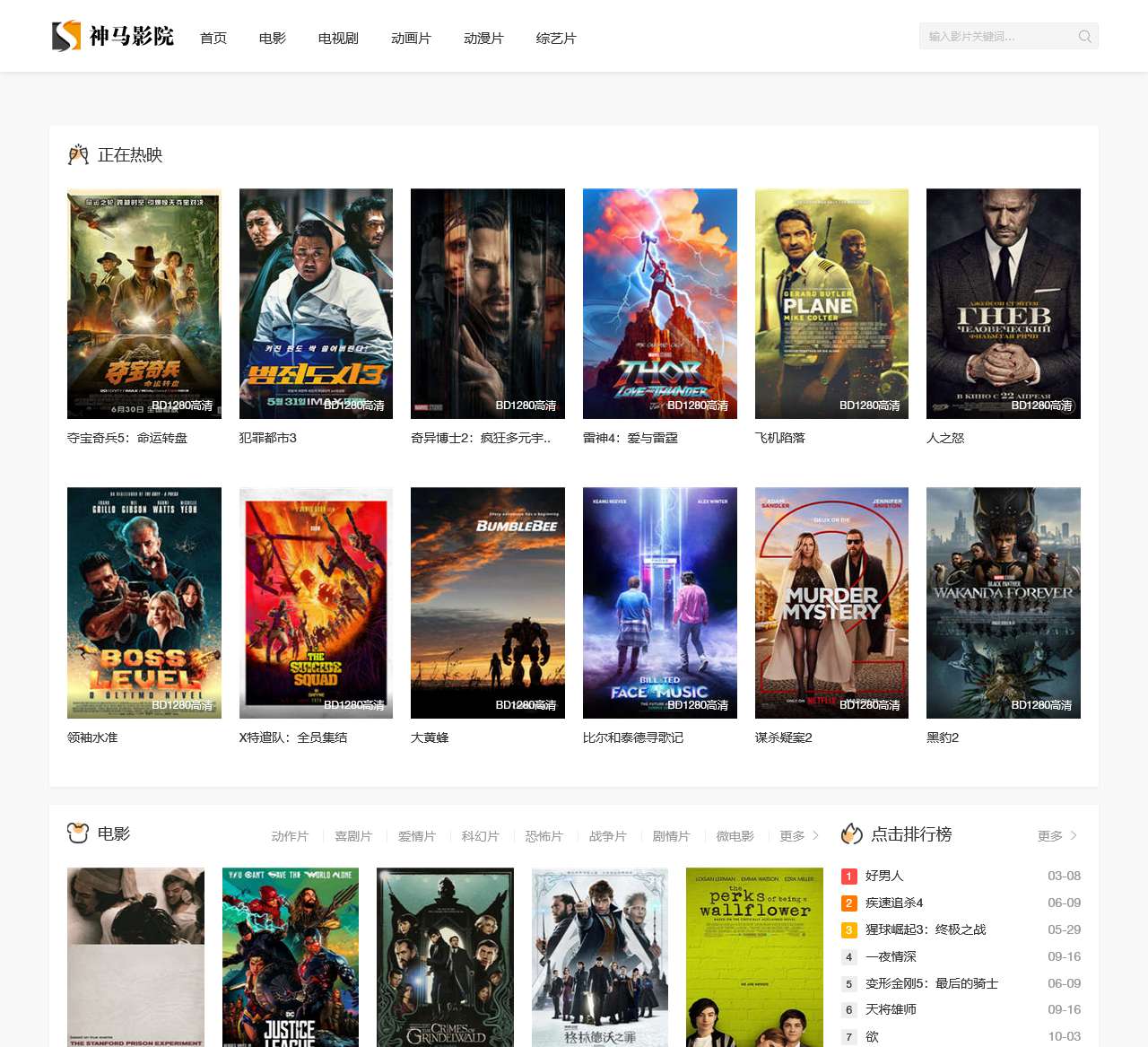
Task: Open the Crimes of Grindelwald poster
Action: (445, 957)
